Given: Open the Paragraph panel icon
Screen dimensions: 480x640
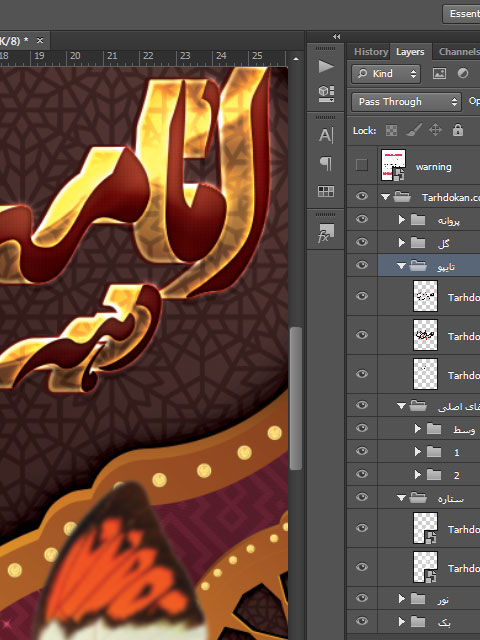Looking at the screenshot, I should pyautogui.click(x=326, y=163).
